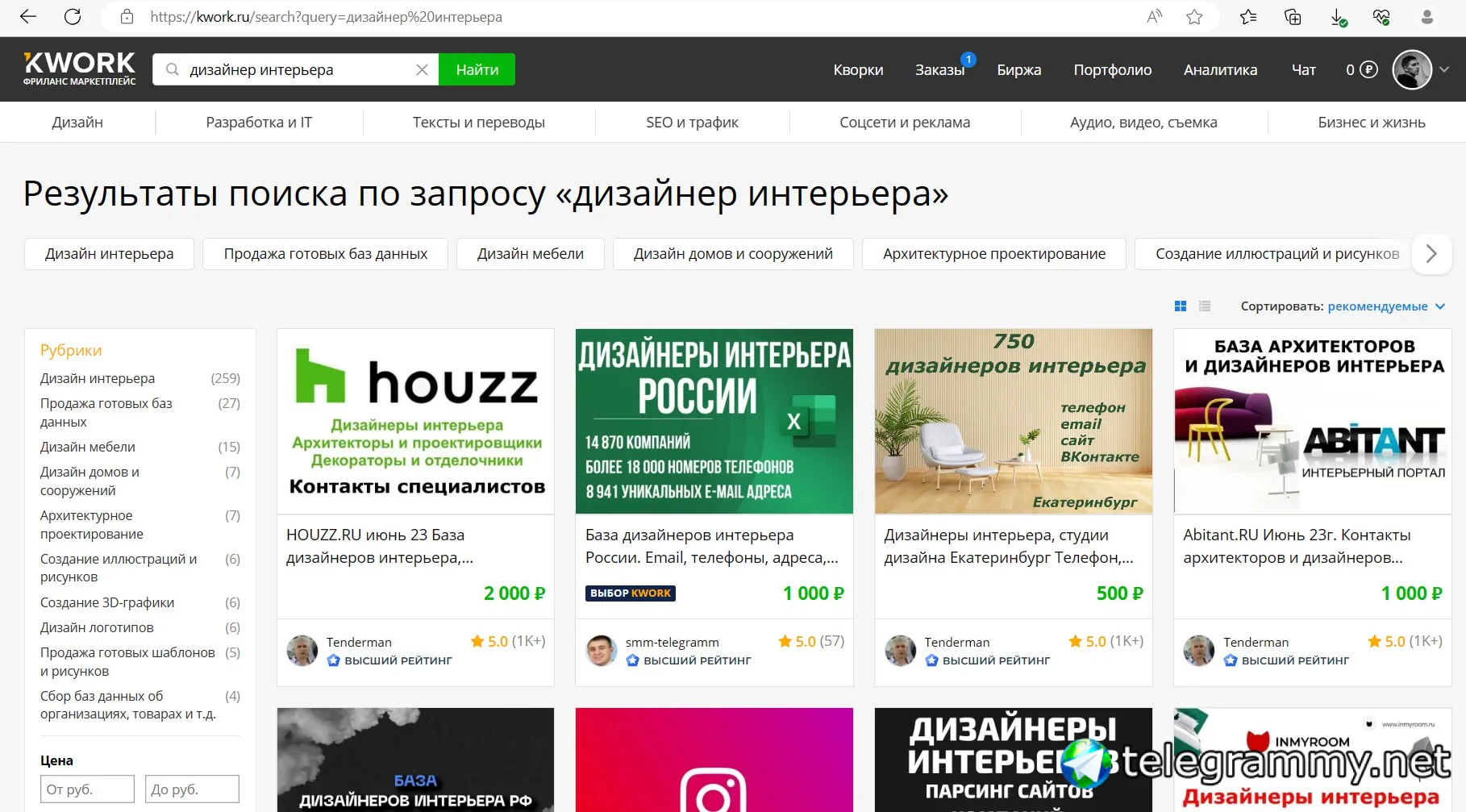Open Read Aloud icon in address bar
The height and width of the screenshot is (812, 1466).
[x=1155, y=17]
